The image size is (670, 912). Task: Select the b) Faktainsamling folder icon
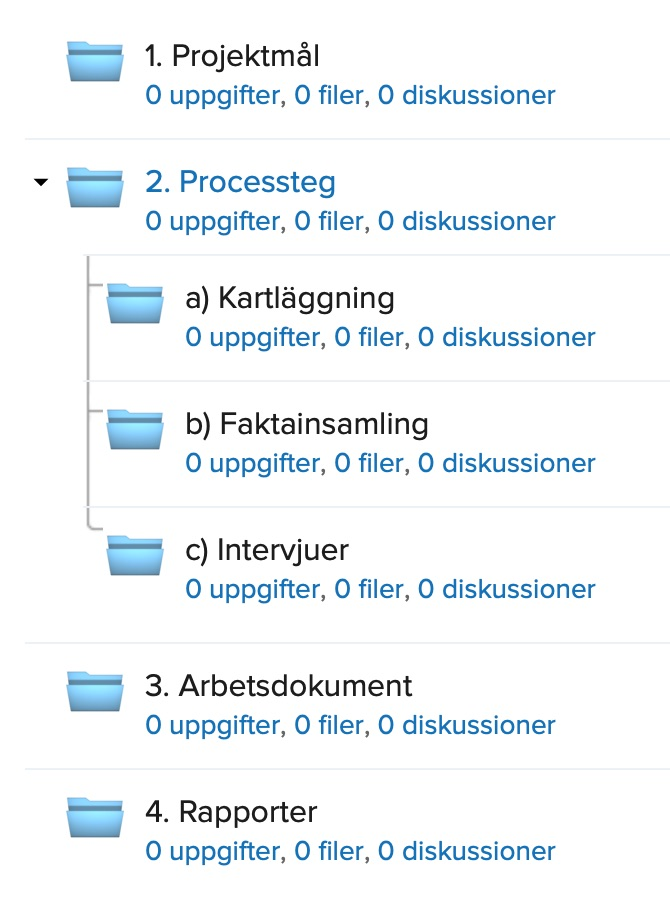[x=134, y=429]
